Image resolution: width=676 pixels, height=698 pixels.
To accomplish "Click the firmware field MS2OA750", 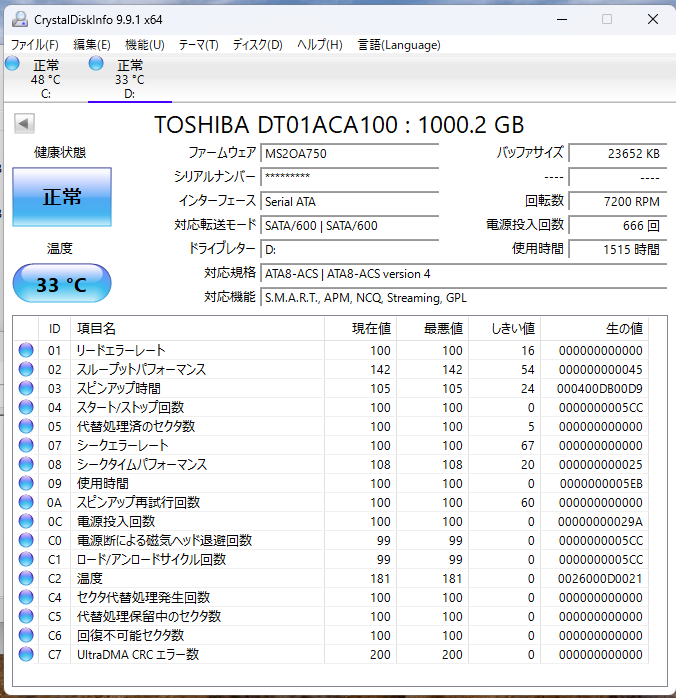I will coord(350,154).
